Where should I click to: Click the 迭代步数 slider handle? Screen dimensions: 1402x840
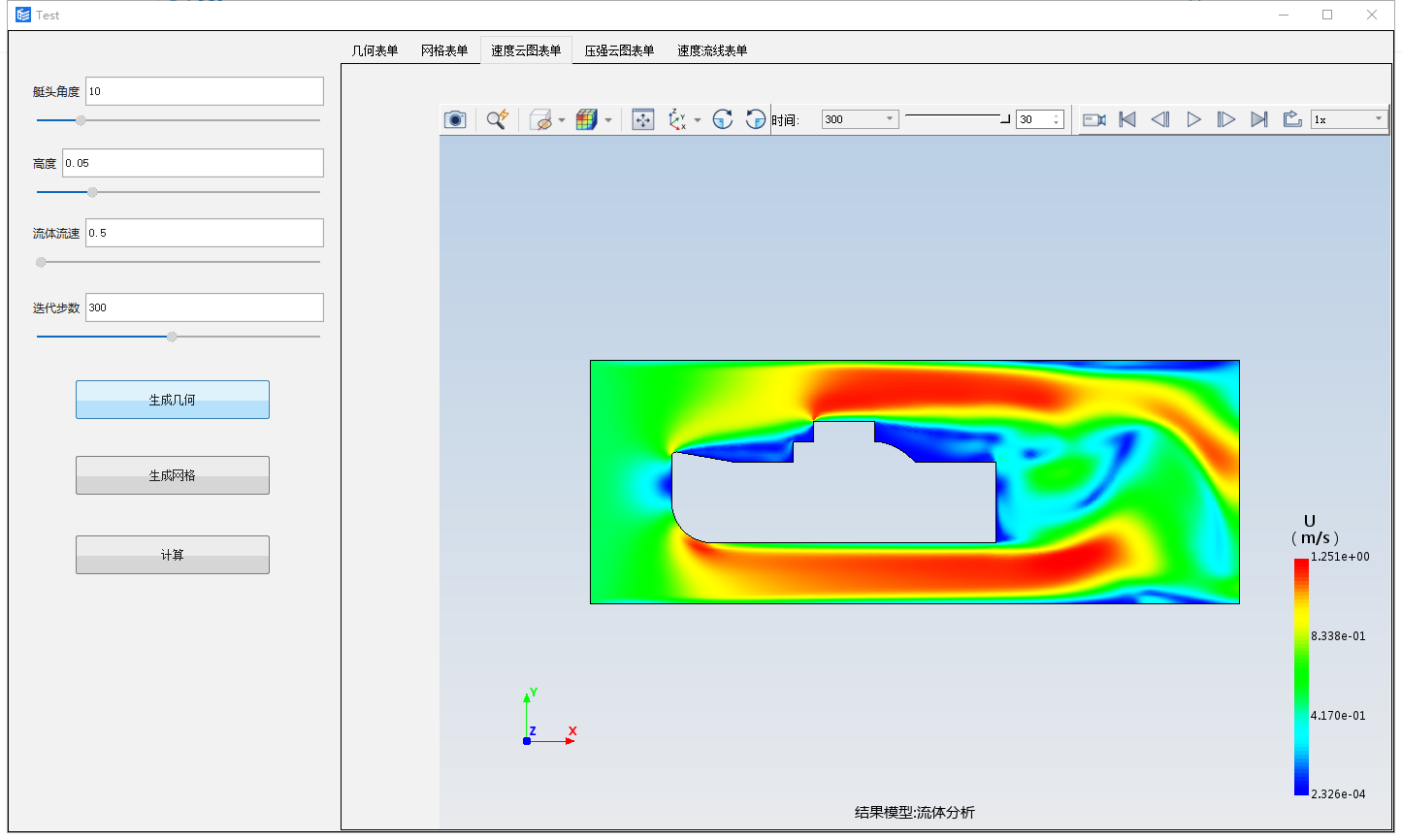(172, 337)
